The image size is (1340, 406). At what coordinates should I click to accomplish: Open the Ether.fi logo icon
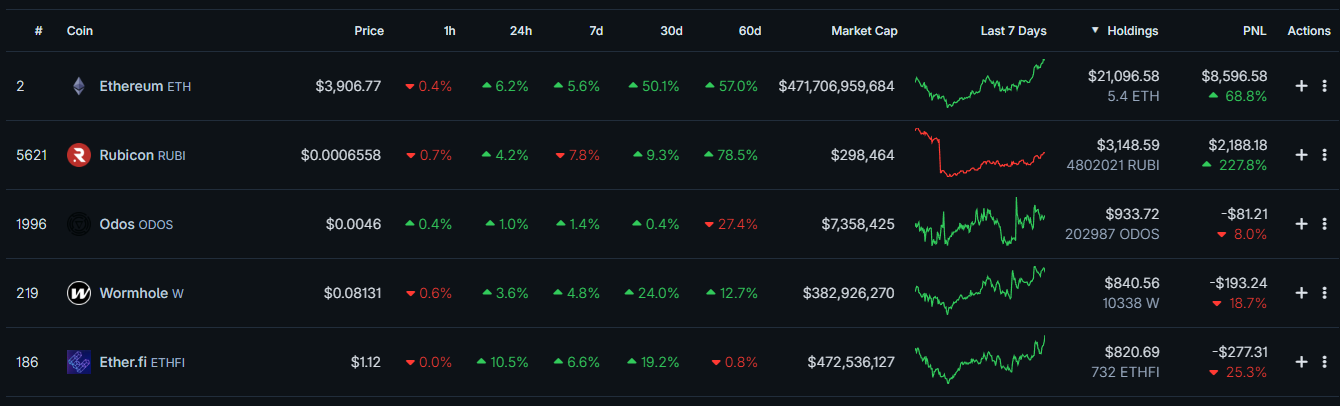coord(79,362)
